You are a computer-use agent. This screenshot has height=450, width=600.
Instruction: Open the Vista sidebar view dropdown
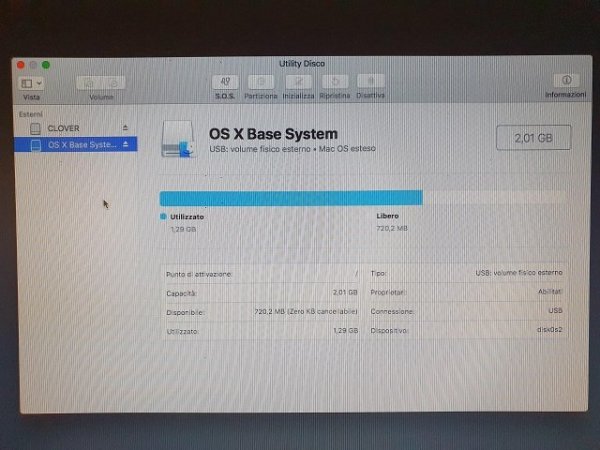pos(31,83)
